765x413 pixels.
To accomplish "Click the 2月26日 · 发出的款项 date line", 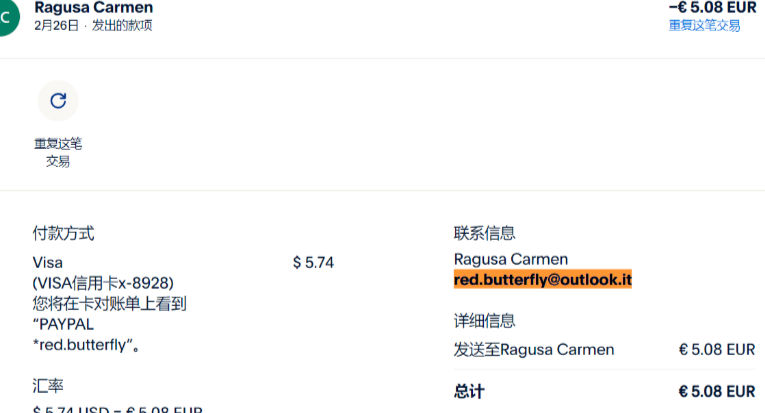I will (93, 25).
